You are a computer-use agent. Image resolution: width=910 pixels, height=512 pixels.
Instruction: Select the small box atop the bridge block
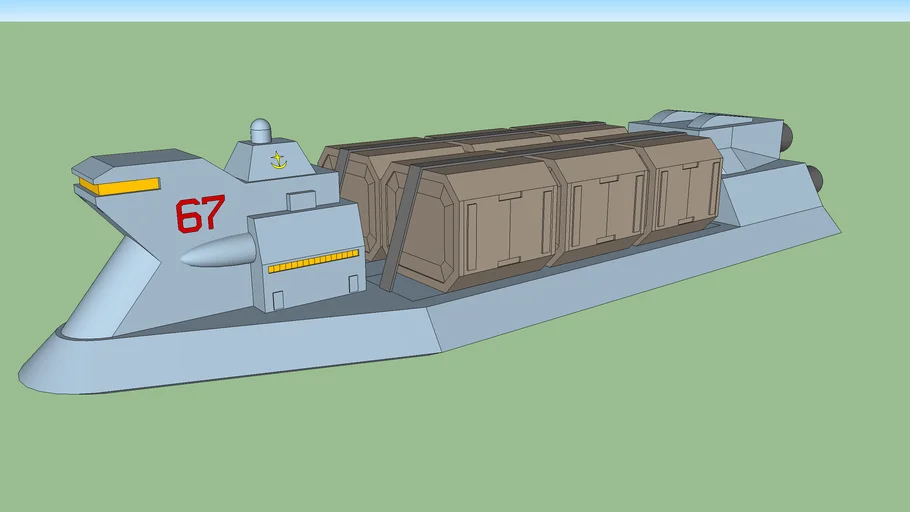pyautogui.click(x=301, y=201)
